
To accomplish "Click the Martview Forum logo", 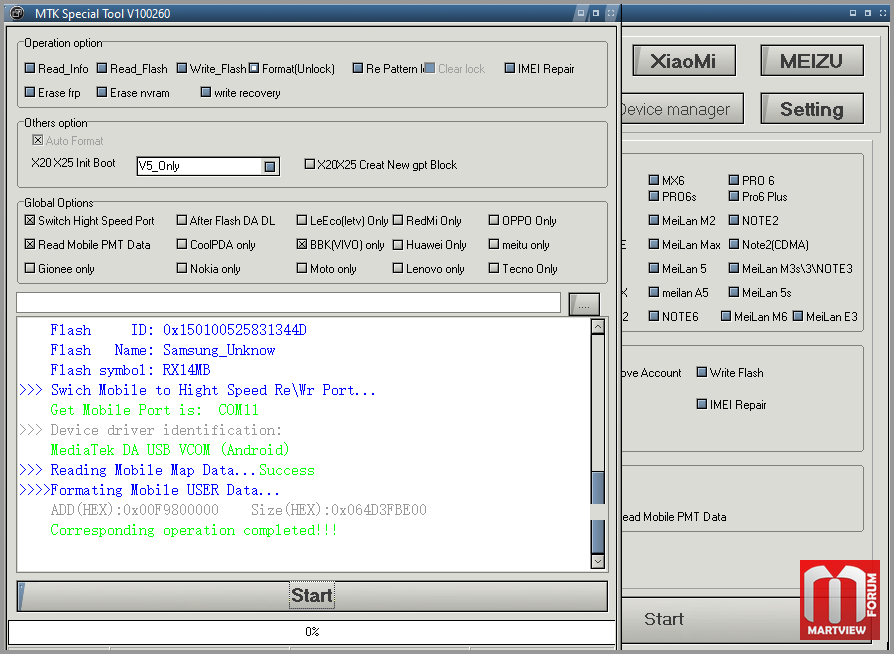I will click(839, 600).
